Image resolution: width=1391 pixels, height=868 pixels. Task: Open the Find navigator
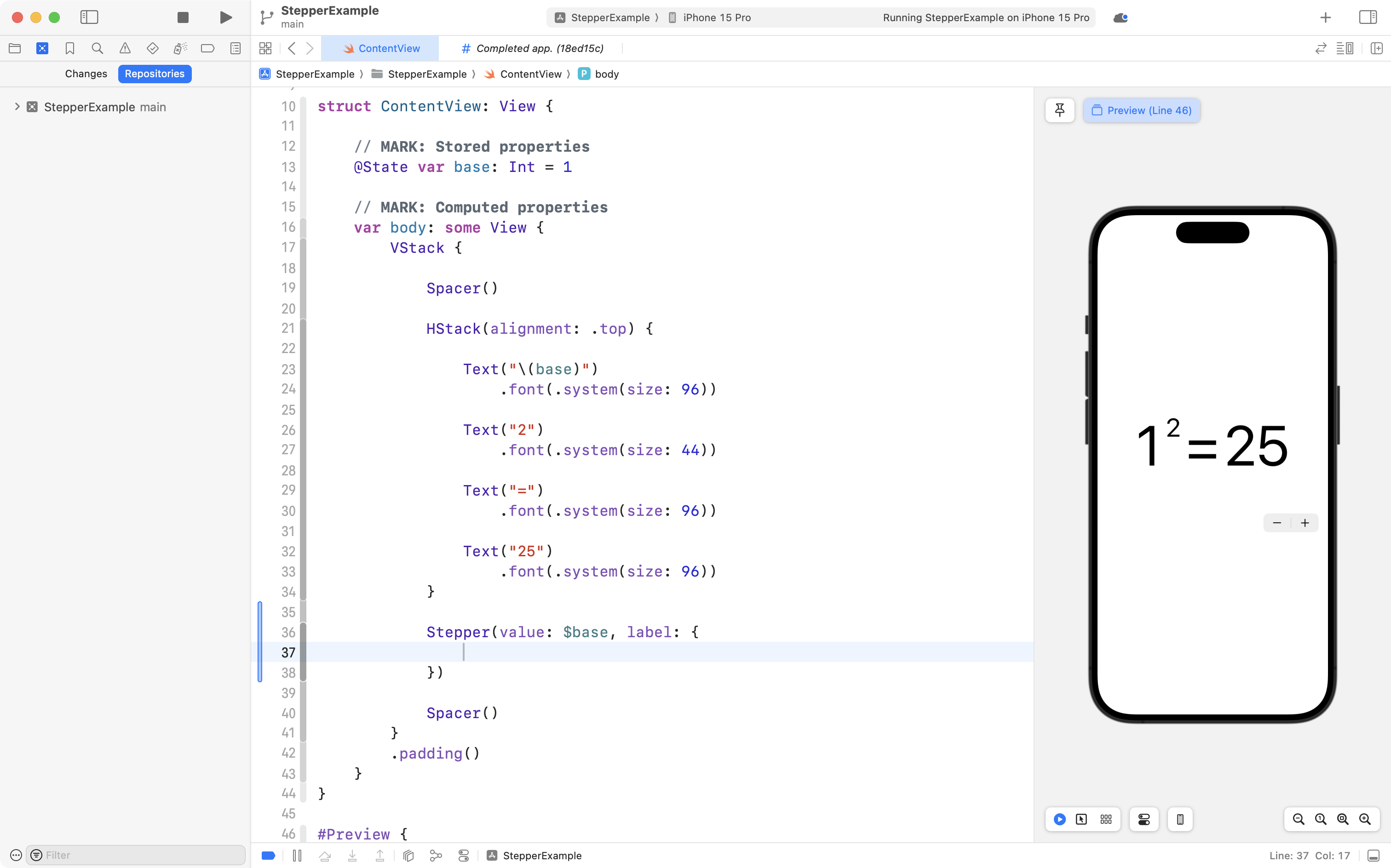point(97,48)
